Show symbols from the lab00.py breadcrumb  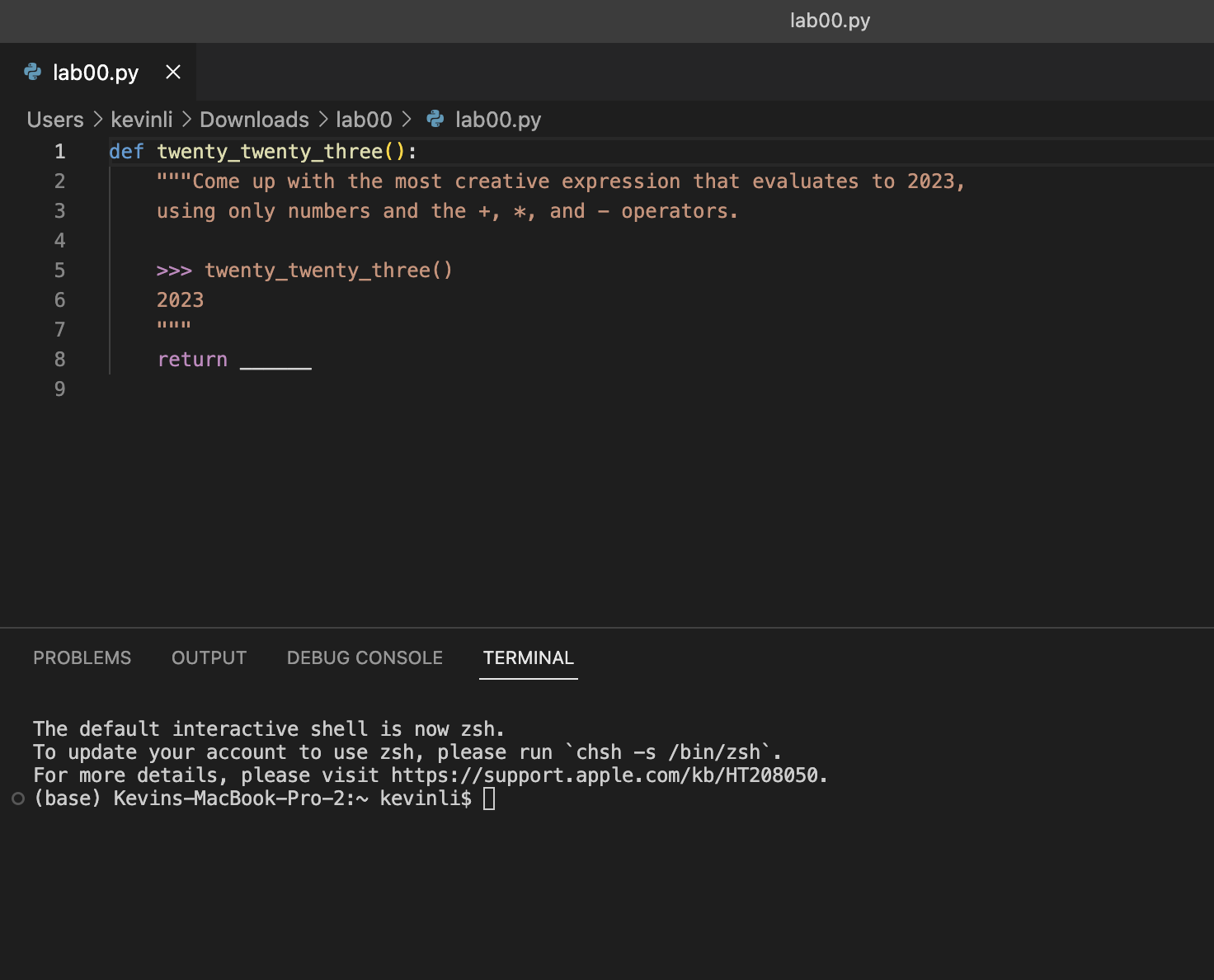coord(498,120)
